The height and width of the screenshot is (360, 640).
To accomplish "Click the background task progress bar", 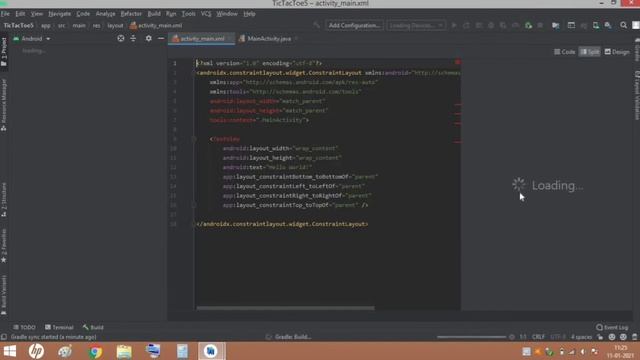I will (x=471, y=337).
